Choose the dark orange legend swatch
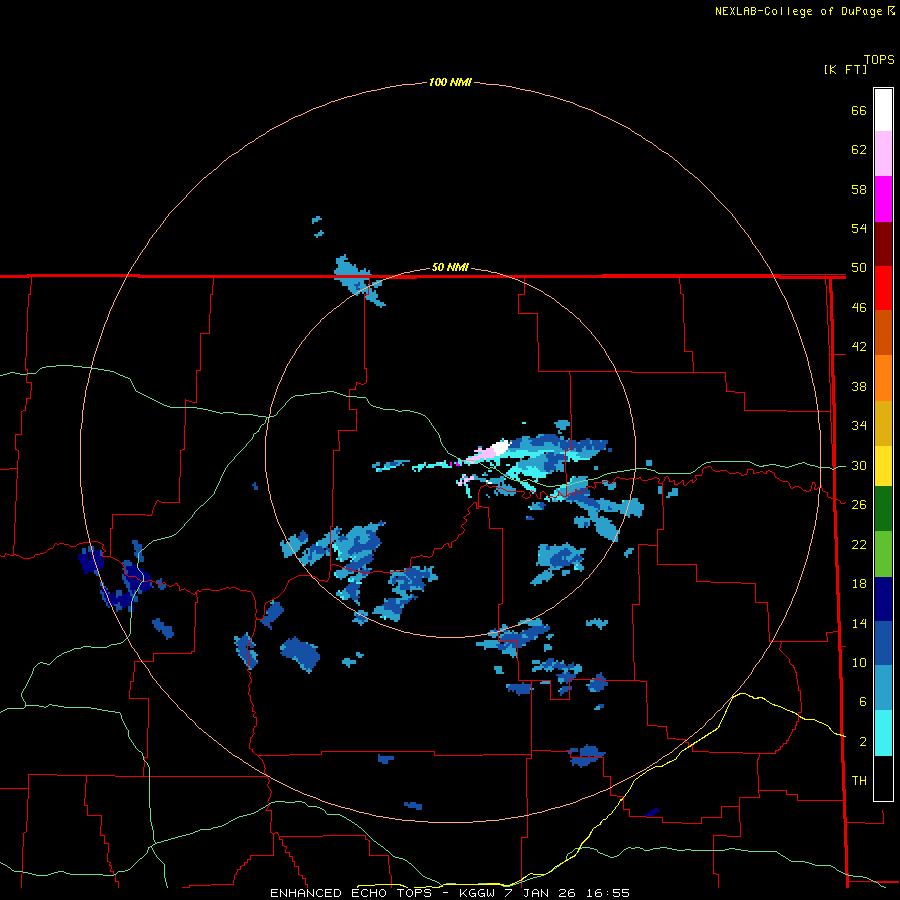 [883, 332]
